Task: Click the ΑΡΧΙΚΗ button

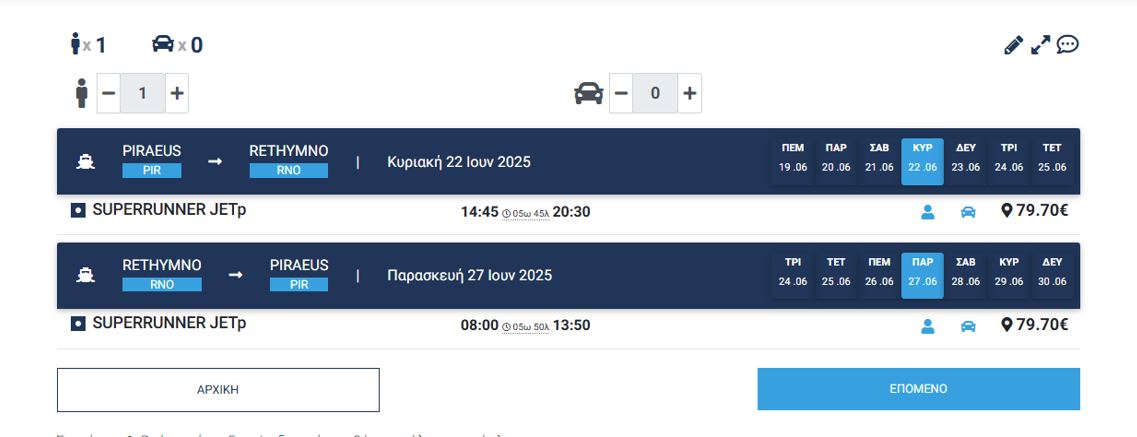Action: click(x=218, y=390)
